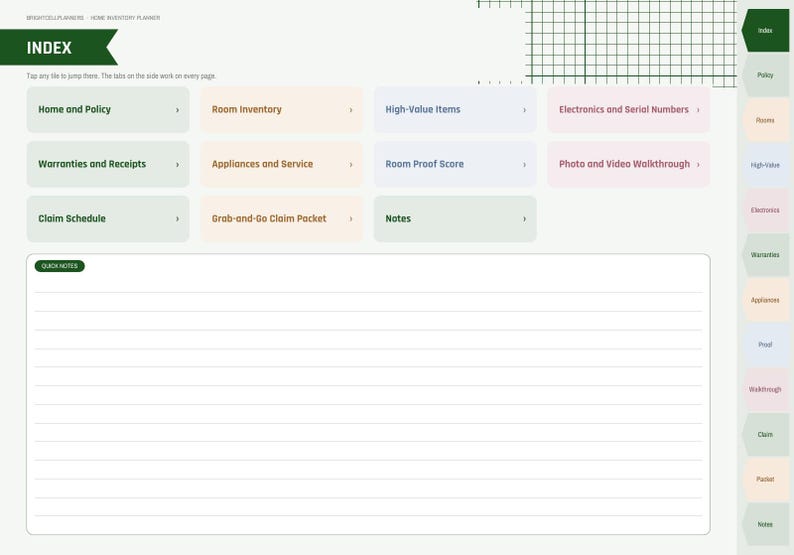794x555 pixels.
Task: Open the Claim side tab
Action: click(765, 434)
